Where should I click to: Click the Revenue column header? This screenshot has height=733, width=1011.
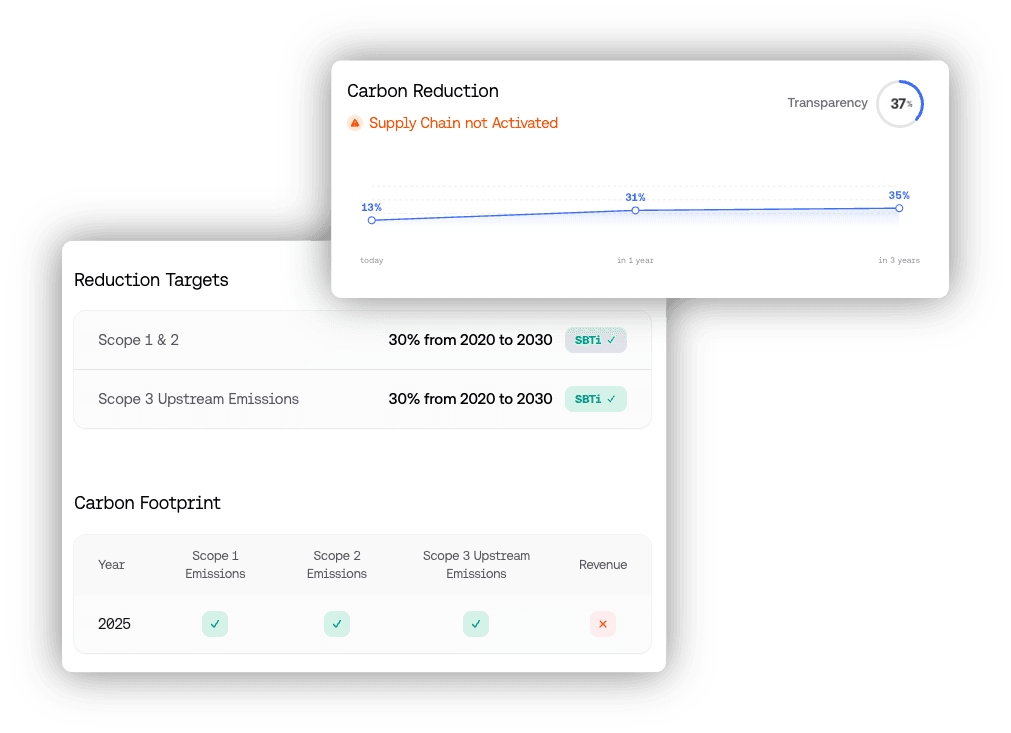coord(603,565)
